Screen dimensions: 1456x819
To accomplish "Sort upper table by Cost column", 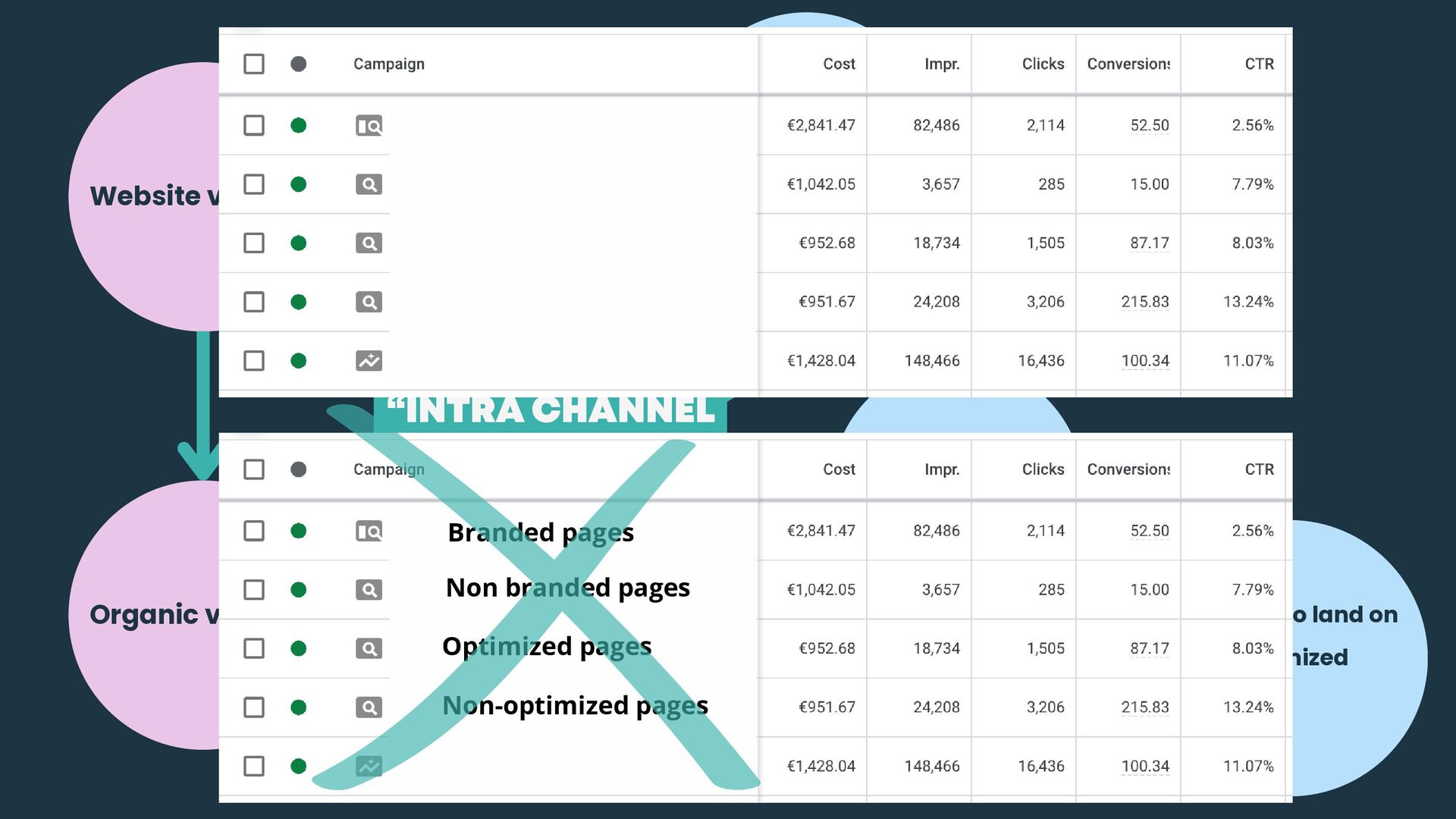I will pos(839,64).
